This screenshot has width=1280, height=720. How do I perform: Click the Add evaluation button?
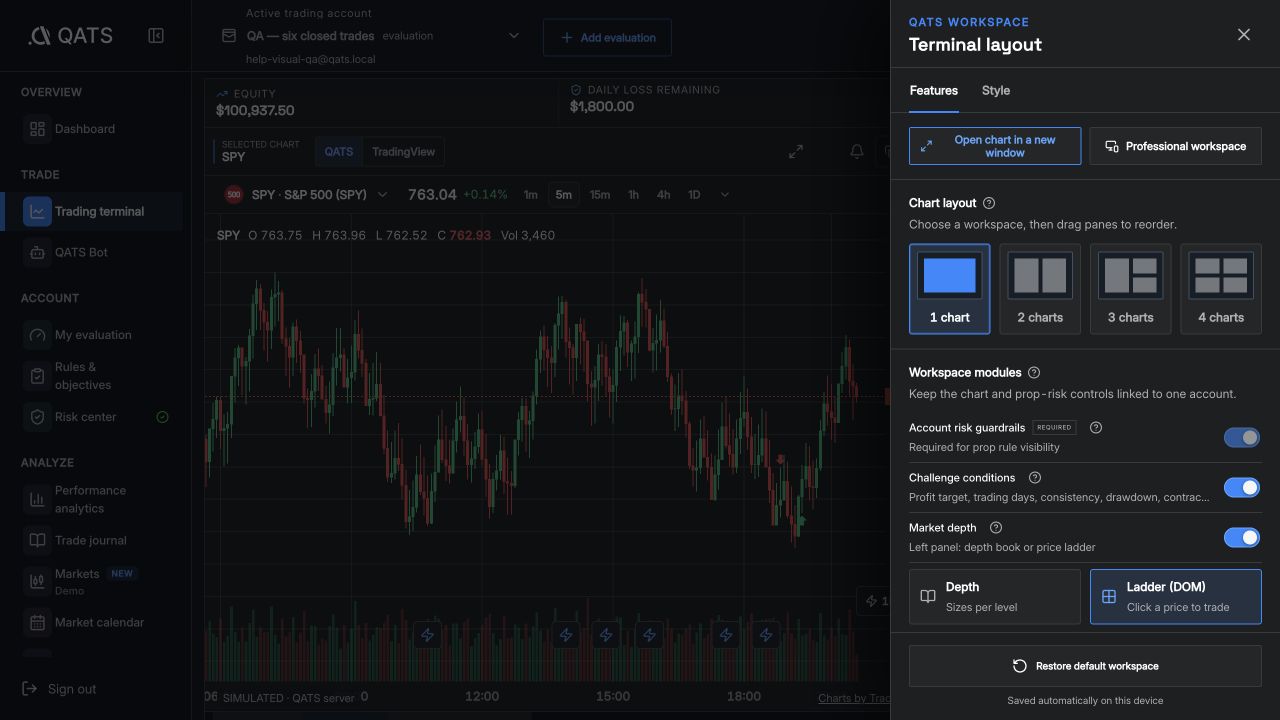tap(607, 38)
